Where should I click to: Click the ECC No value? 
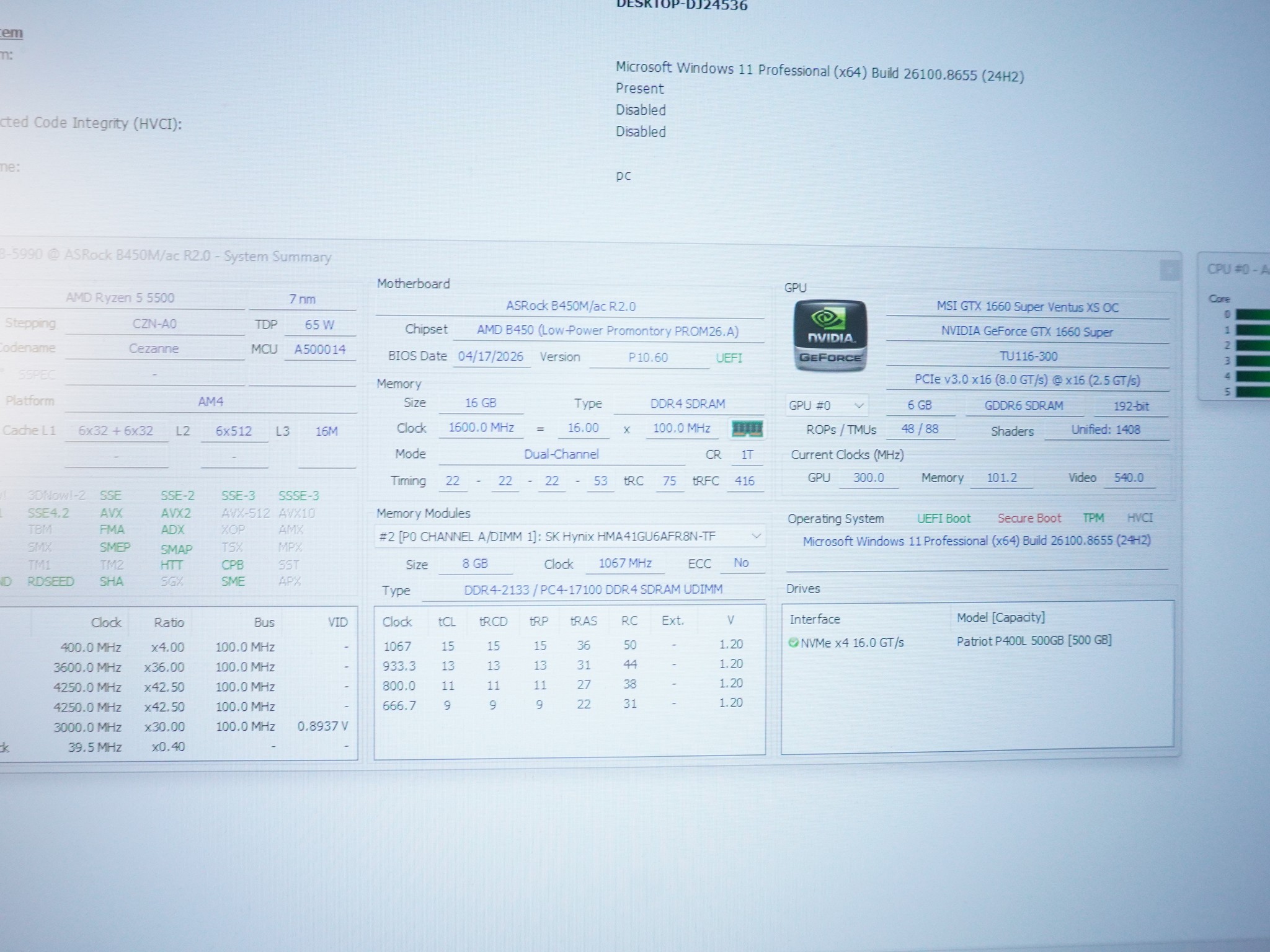tap(741, 563)
